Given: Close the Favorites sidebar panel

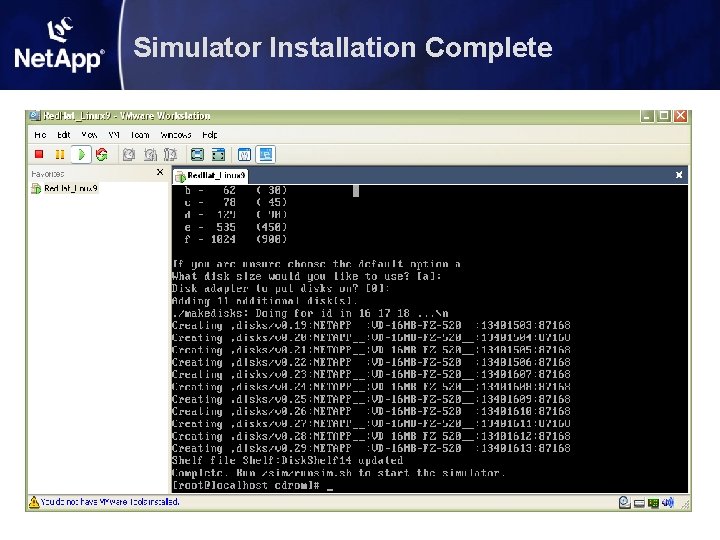Looking at the screenshot, I should click(x=160, y=172).
